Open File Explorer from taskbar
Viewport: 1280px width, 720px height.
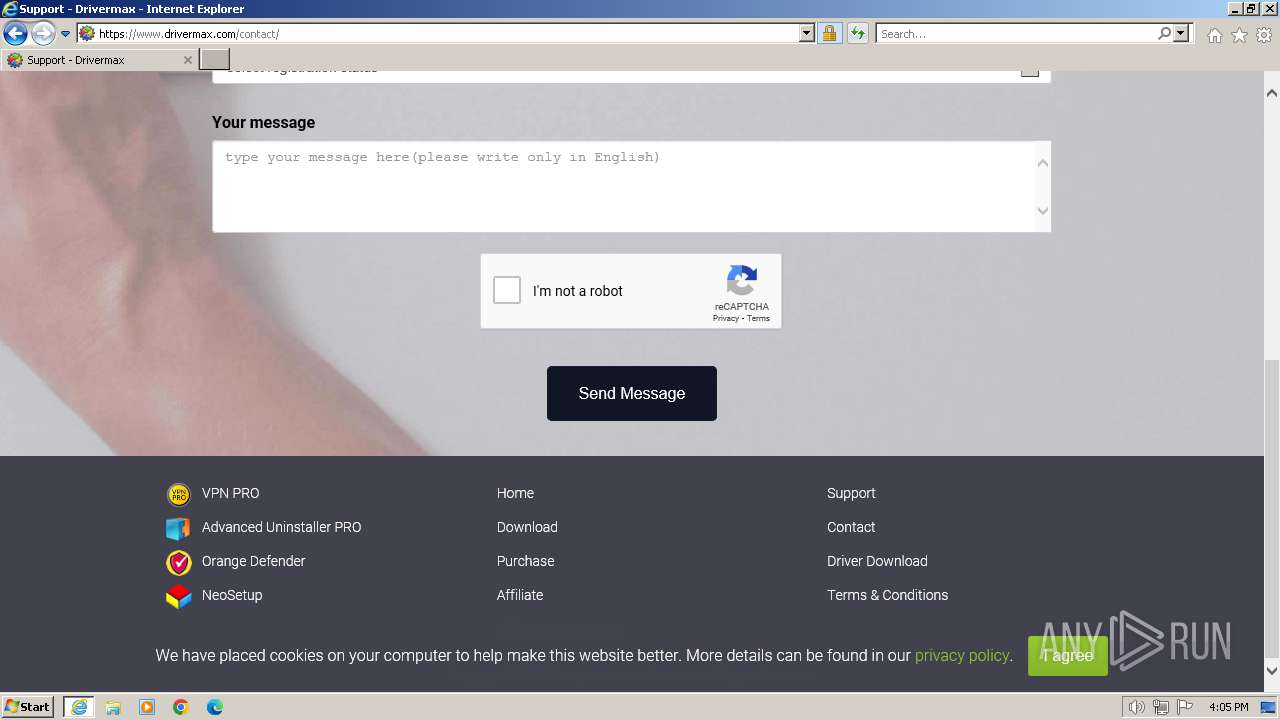pos(113,707)
